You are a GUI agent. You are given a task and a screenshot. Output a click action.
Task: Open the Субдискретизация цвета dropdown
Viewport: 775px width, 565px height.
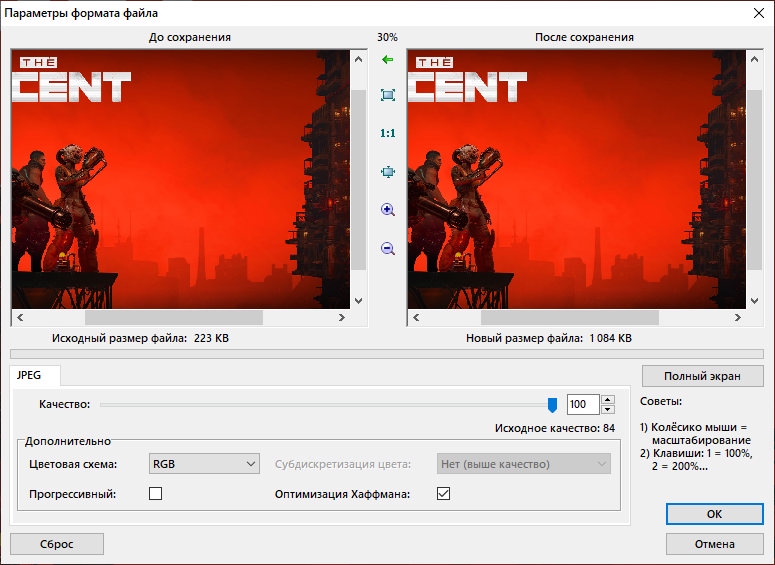point(523,464)
